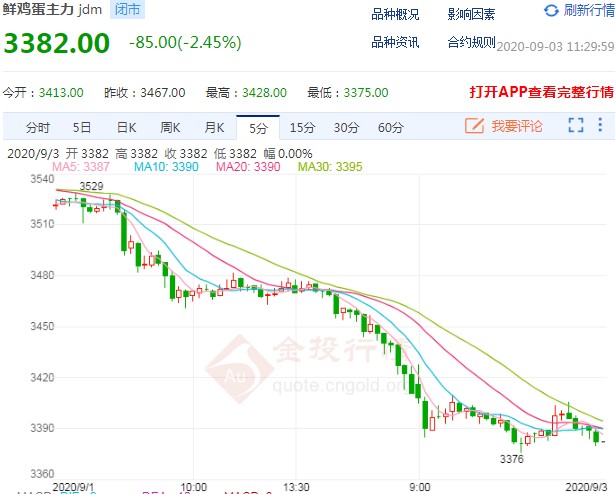616x494 pixels.
Task: Switch to the 30分 interval tab
Action: (x=346, y=127)
